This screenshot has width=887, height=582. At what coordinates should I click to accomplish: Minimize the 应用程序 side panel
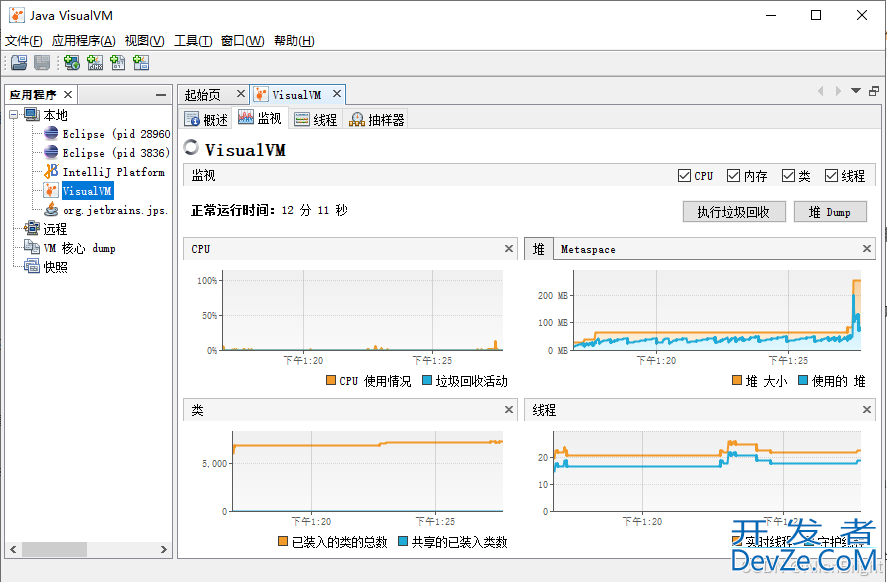click(x=161, y=95)
